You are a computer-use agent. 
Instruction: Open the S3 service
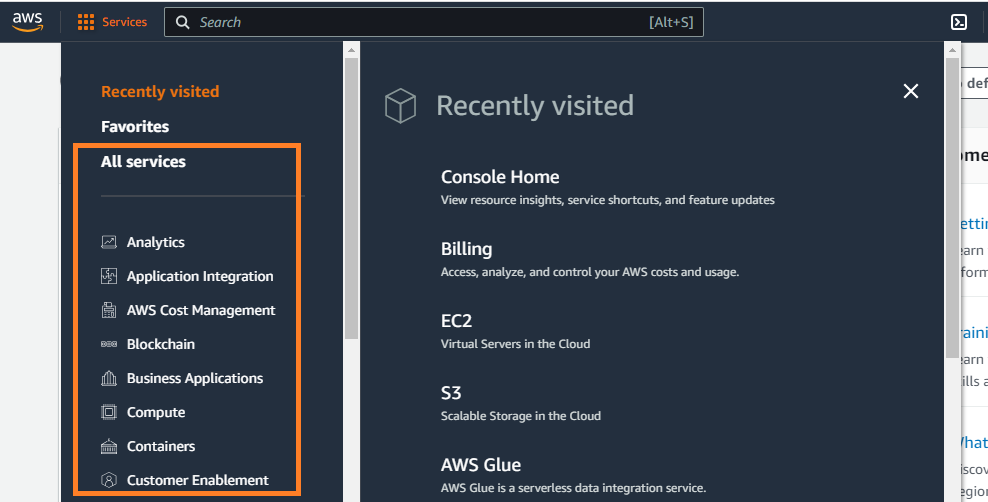tap(451, 393)
